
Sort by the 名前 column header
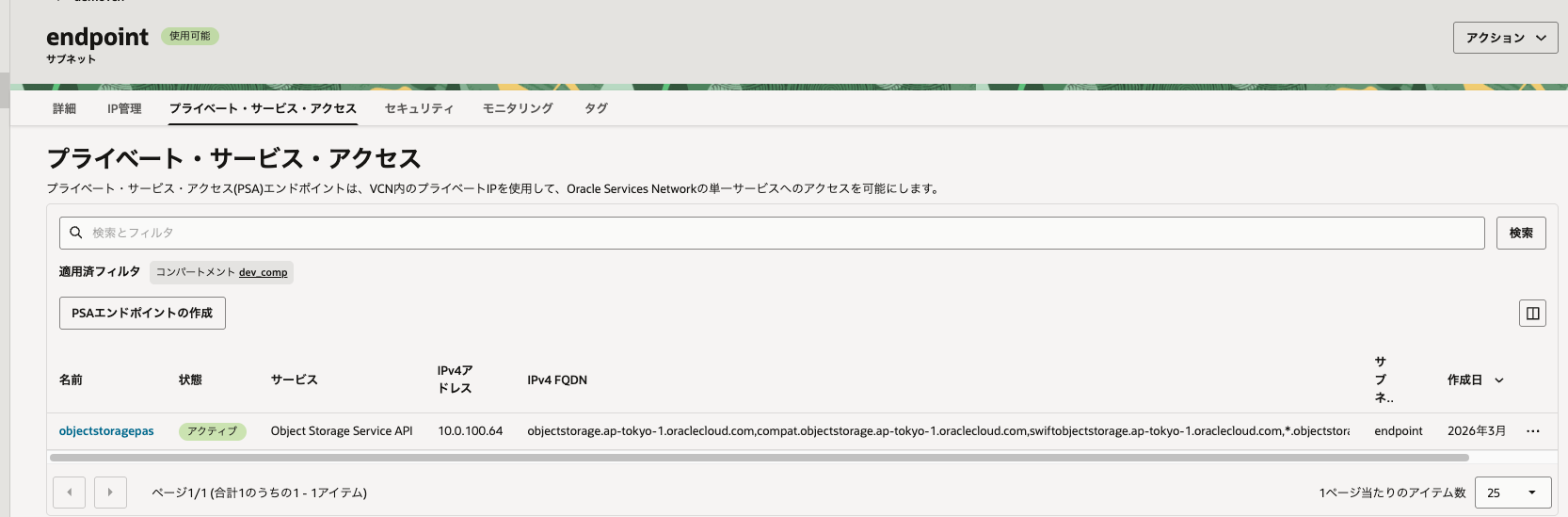click(71, 380)
